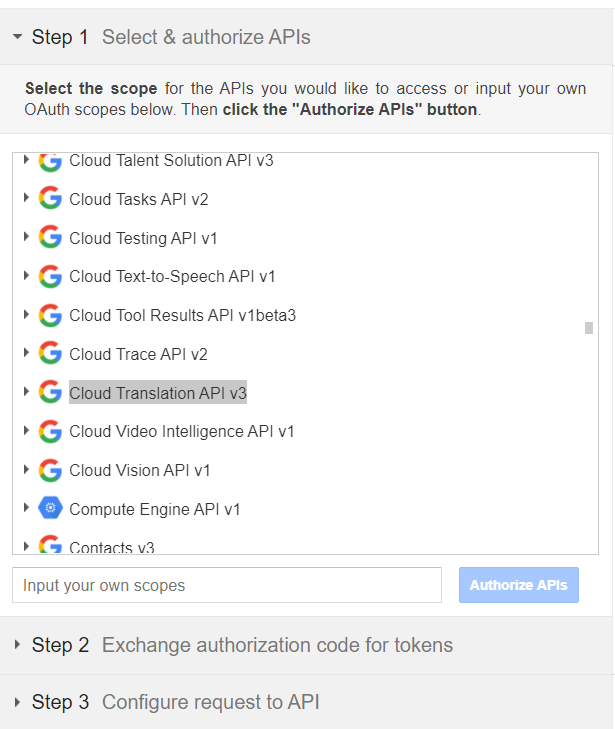The image size is (615, 729).
Task: Click the Google icon beside Cloud Testing API v1
Action: coord(50,238)
